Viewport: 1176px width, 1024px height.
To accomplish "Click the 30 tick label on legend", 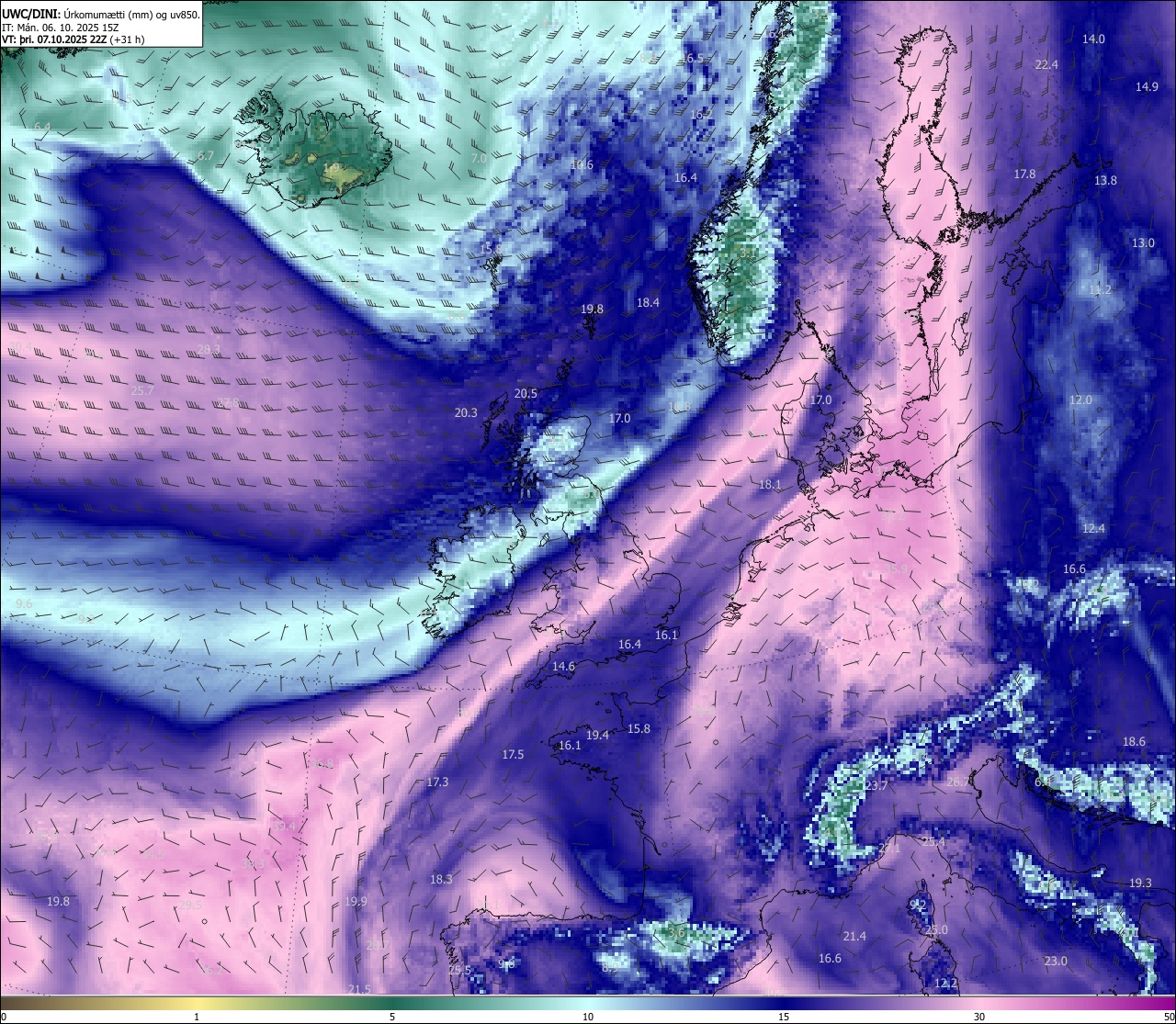I will click(979, 1017).
